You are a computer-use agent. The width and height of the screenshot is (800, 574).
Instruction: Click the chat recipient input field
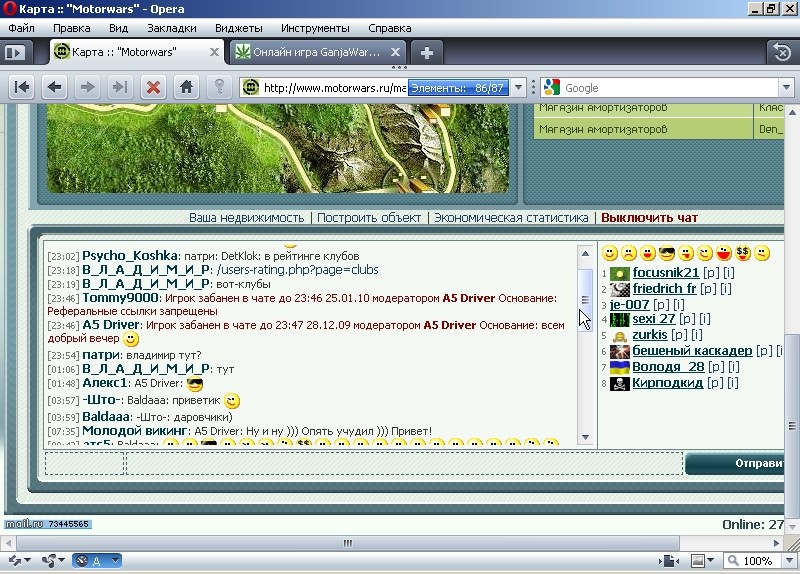[x=85, y=463]
